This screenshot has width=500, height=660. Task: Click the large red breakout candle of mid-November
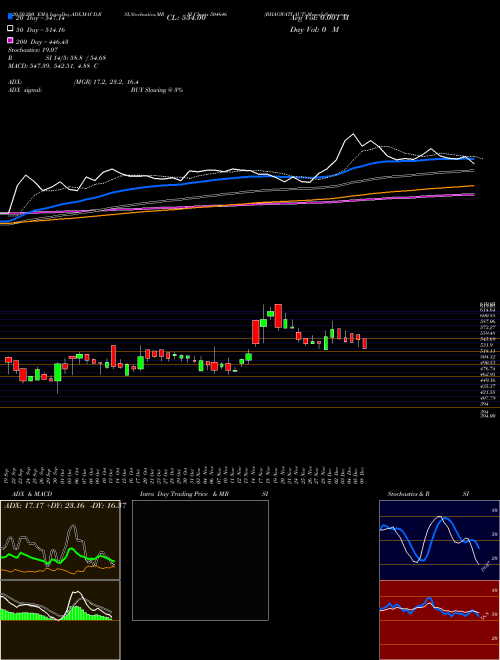point(255,332)
